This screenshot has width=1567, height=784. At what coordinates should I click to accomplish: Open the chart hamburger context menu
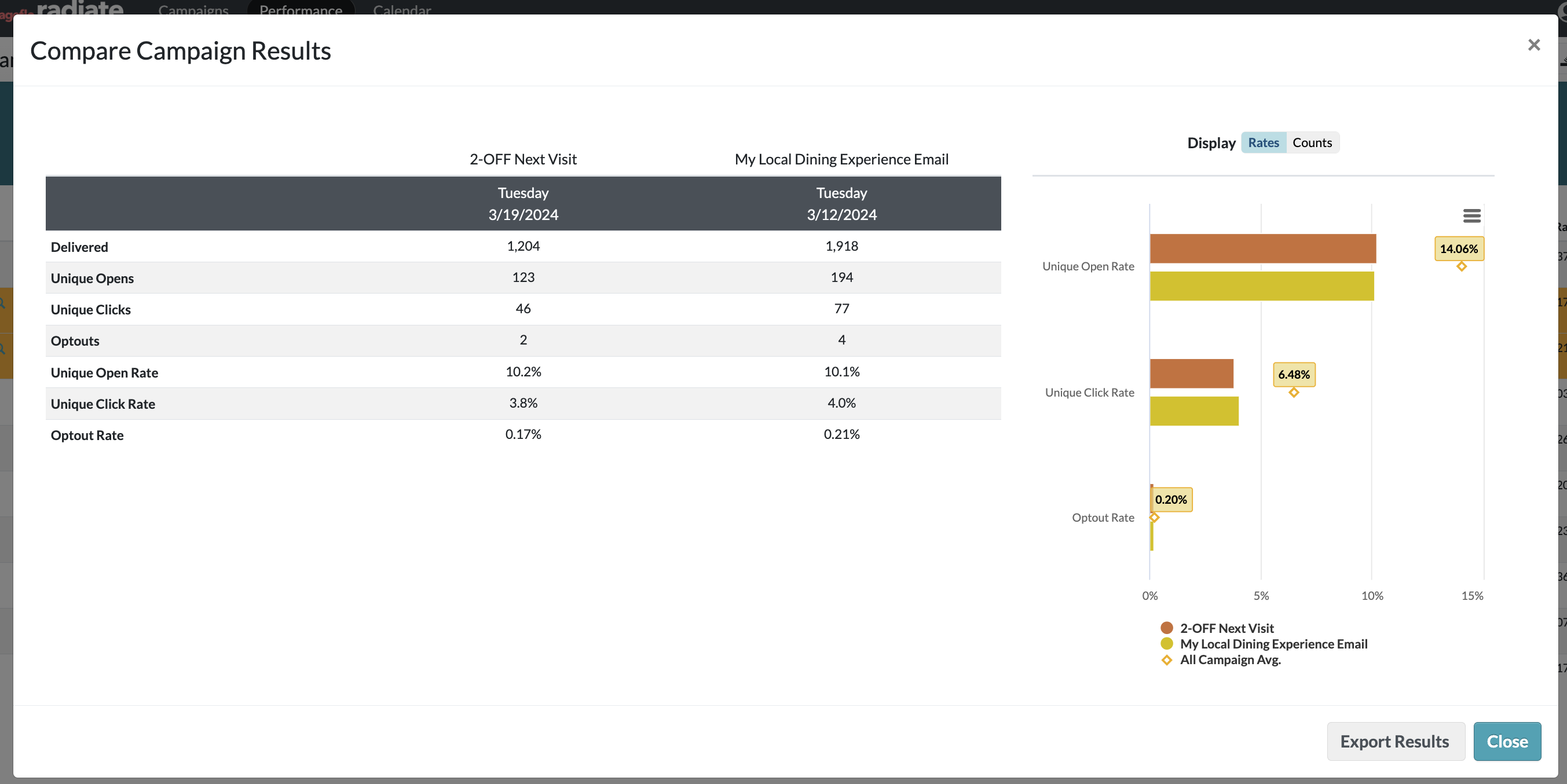[x=1471, y=215]
